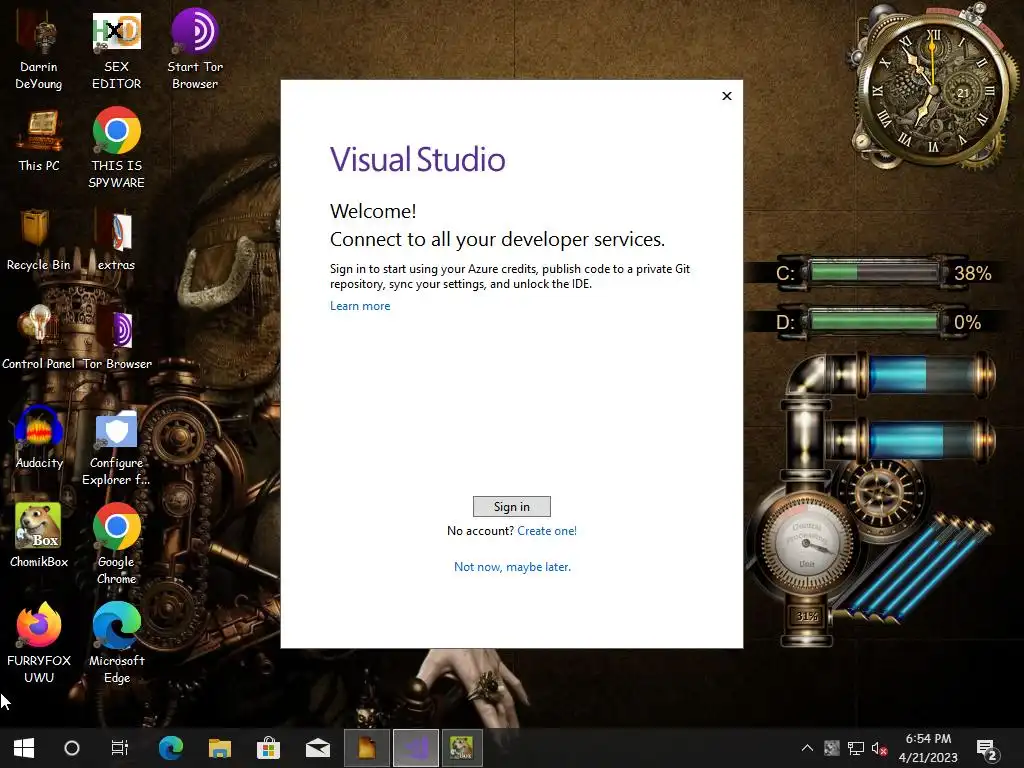Open the extras desktop folder
Screen dimensions: 1024x768
coord(116,240)
